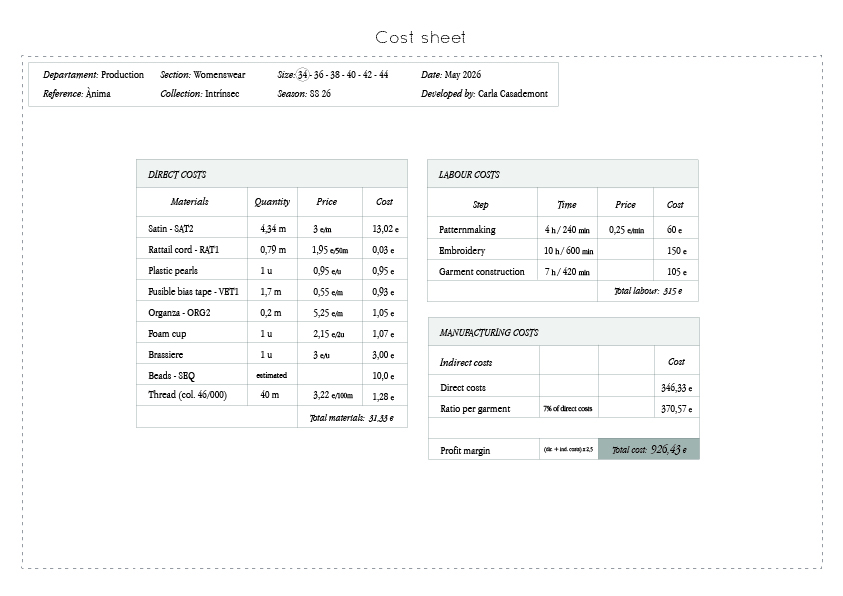Screen dimensions: 843x596
Task: Click the 'Time' column header
Action: click(x=567, y=204)
